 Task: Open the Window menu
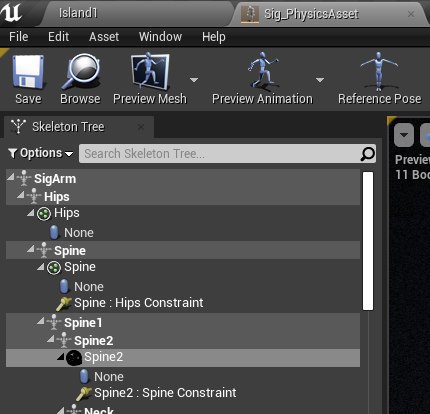pyautogui.click(x=160, y=37)
